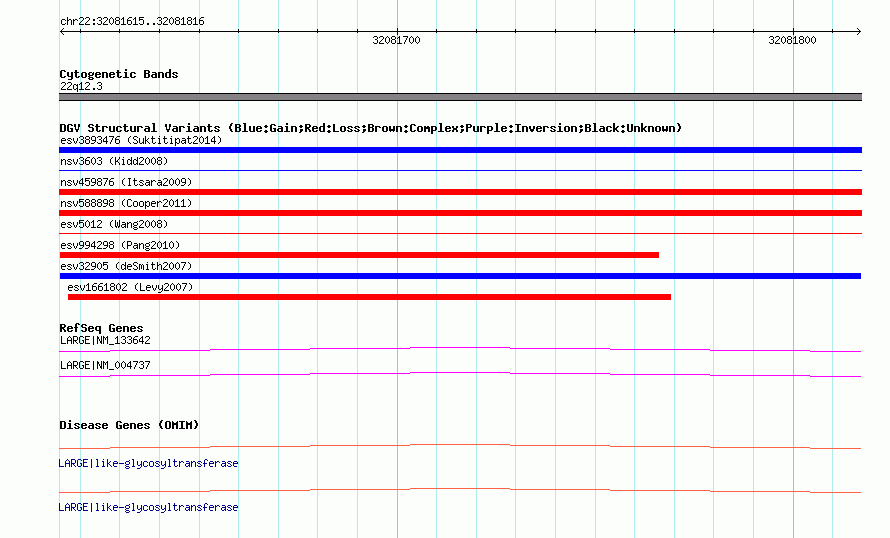Select the gray cytogenetic band bar

coord(460,97)
